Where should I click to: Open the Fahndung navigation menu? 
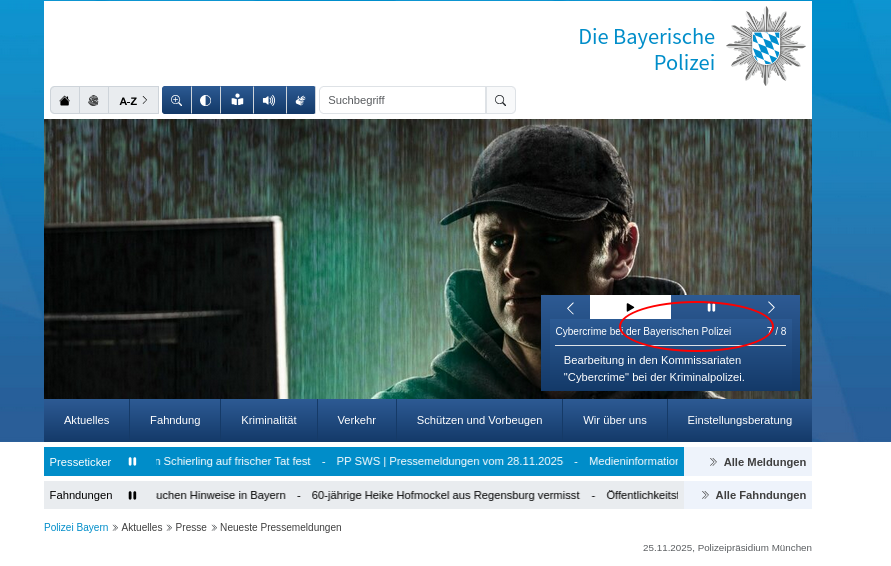coord(175,420)
